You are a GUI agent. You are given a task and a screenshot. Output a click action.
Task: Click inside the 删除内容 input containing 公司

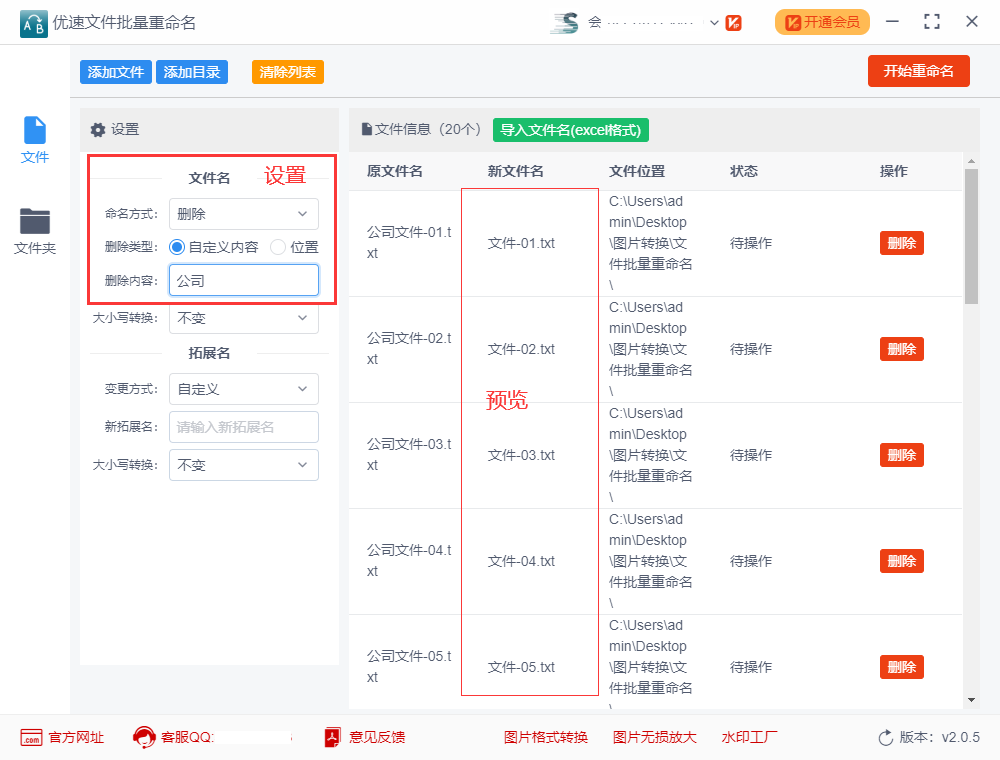(243, 280)
